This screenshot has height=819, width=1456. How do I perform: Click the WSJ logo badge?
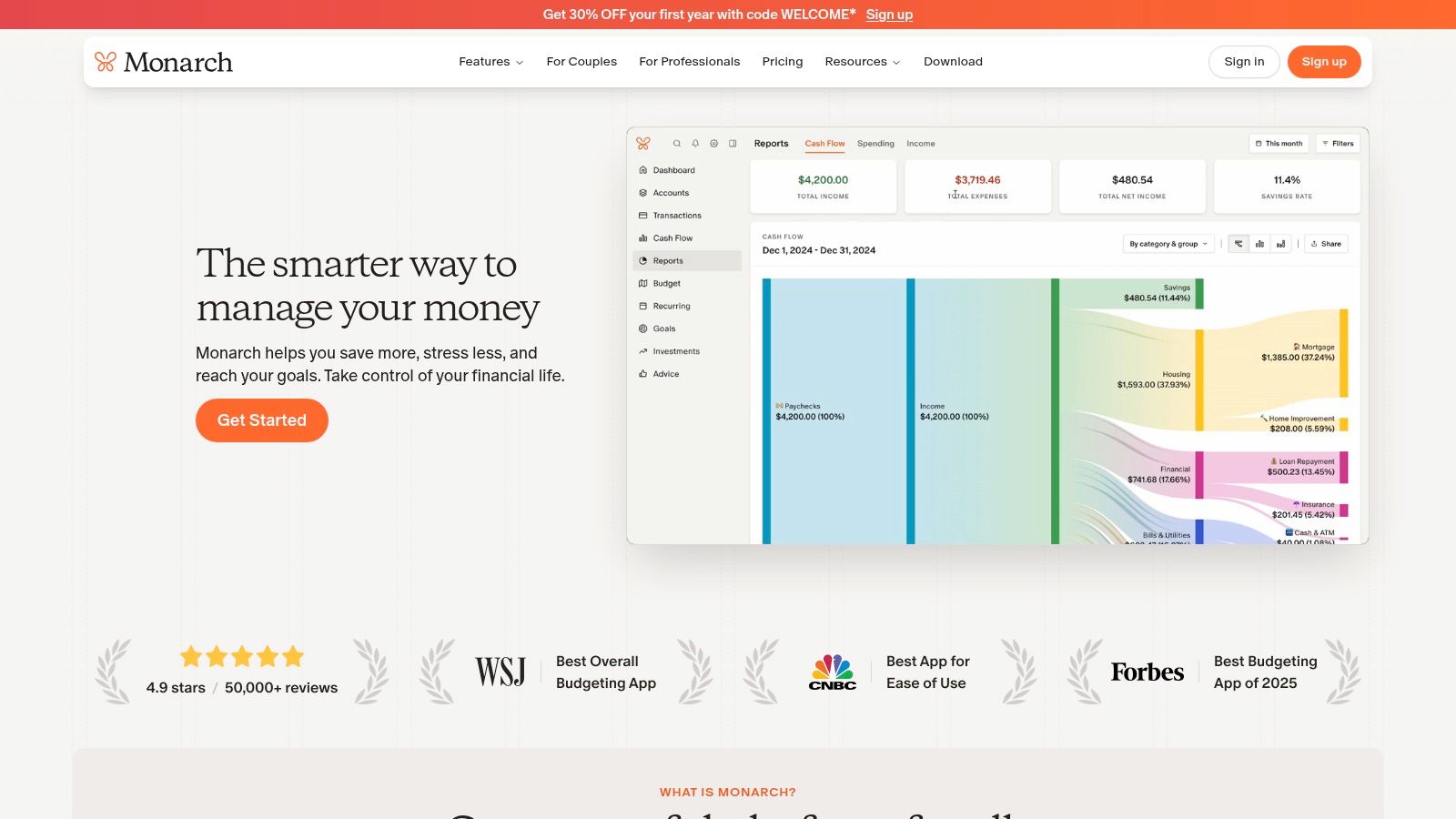500,672
